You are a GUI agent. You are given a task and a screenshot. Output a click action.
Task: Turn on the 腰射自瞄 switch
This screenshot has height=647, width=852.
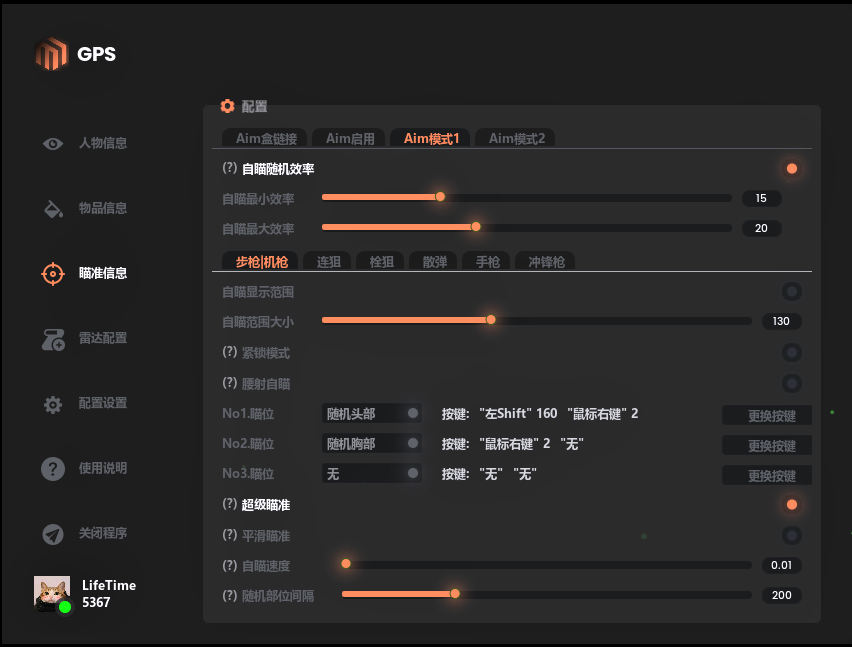(x=792, y=383)
